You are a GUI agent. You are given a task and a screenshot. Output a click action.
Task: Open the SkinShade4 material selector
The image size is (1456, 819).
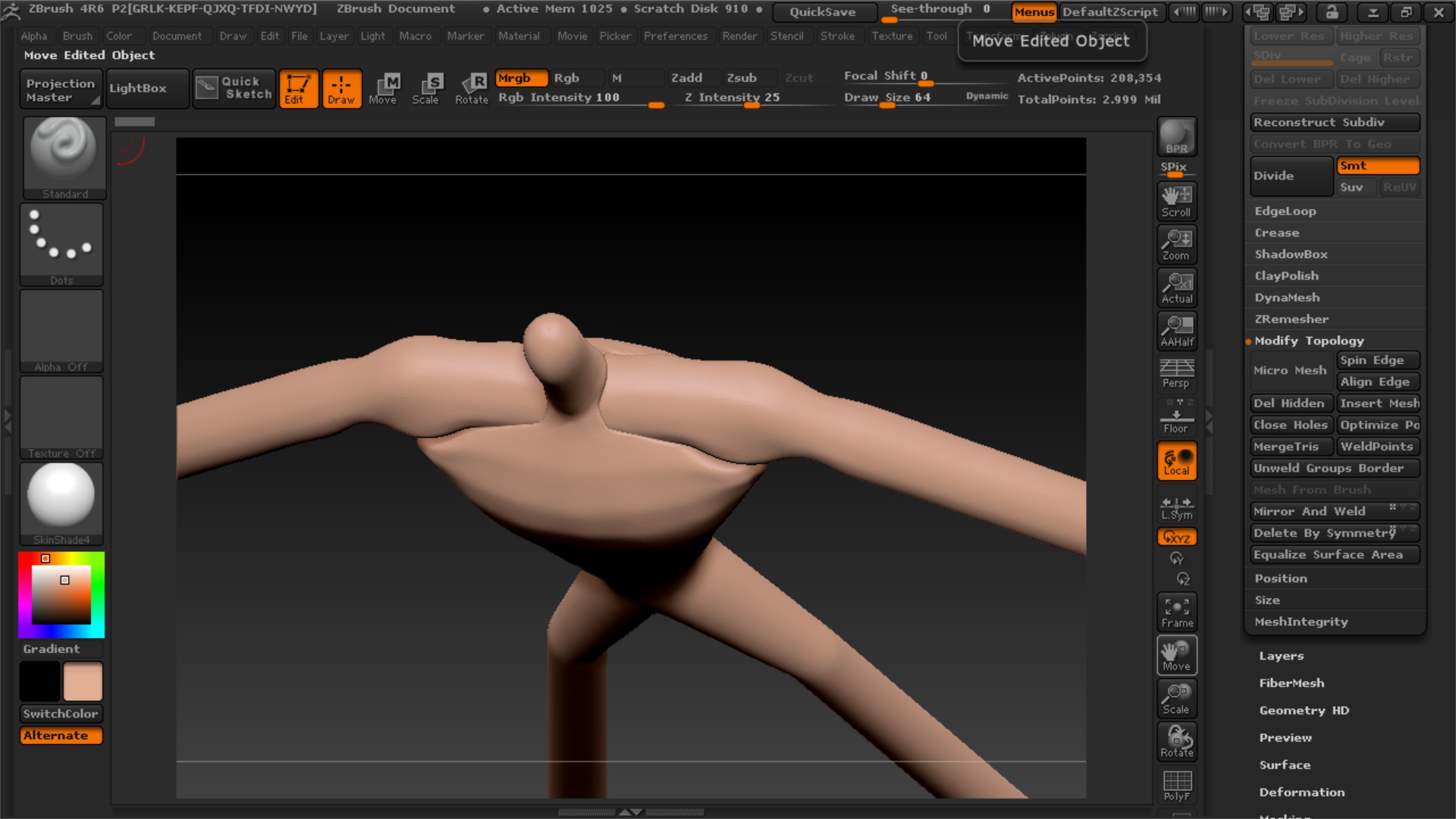[x=61, y=504]
